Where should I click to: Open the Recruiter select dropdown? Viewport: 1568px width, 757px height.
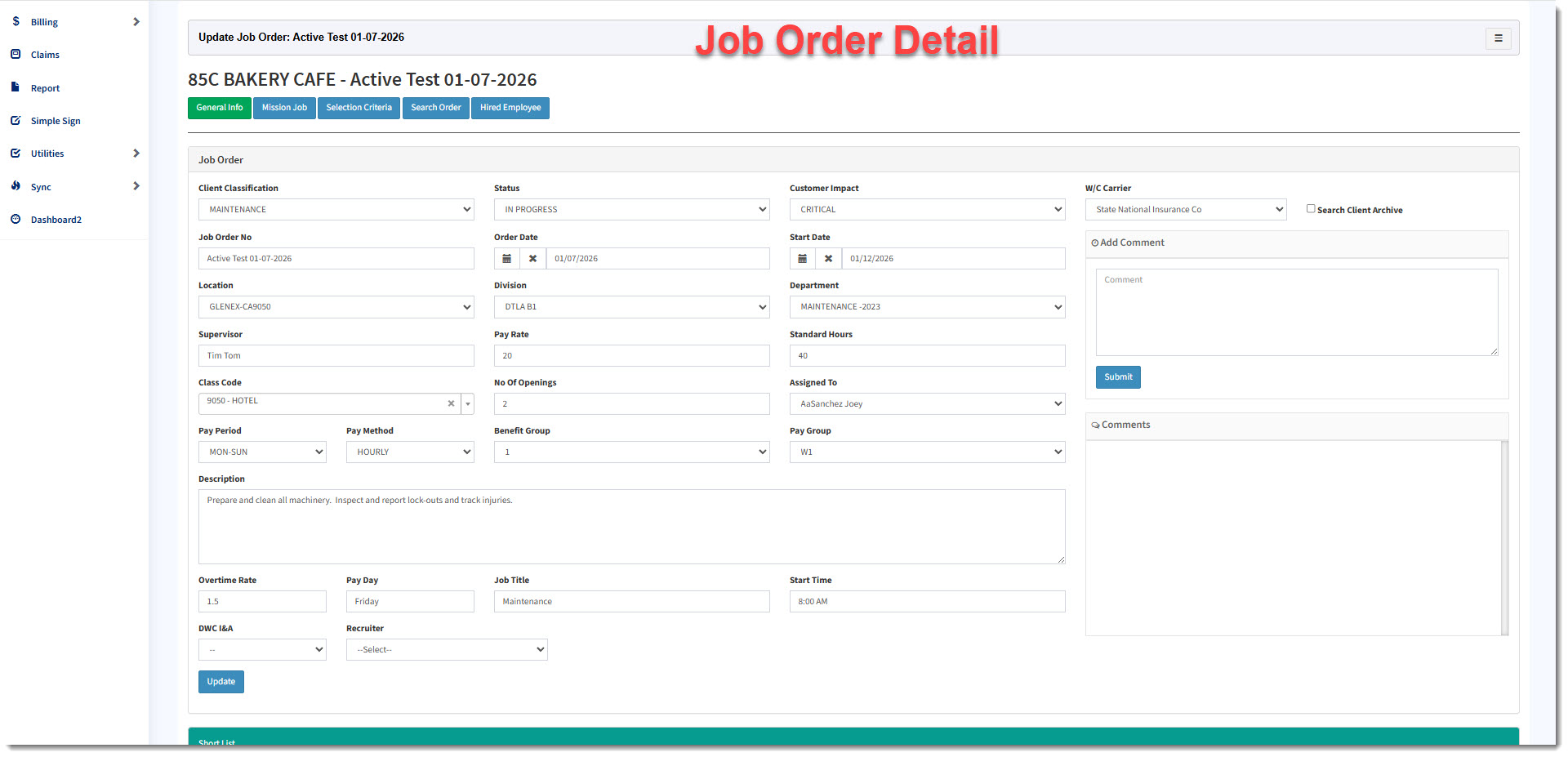tap(447, 650)
